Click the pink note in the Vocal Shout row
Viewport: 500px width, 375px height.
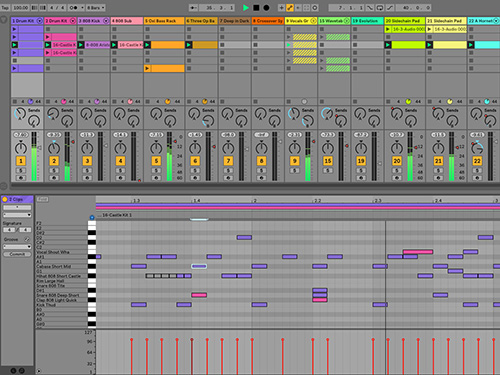pyautogui.click(x=418, y=252)
